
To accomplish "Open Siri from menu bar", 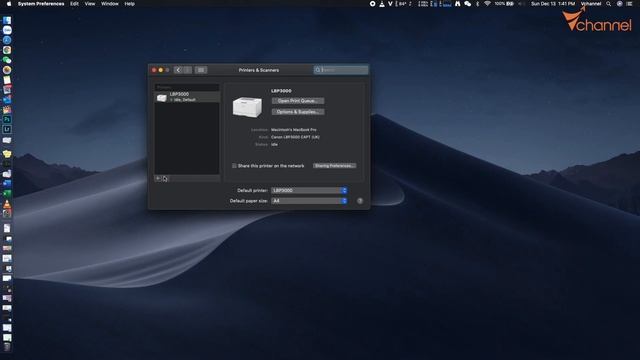I will (619, 4).
